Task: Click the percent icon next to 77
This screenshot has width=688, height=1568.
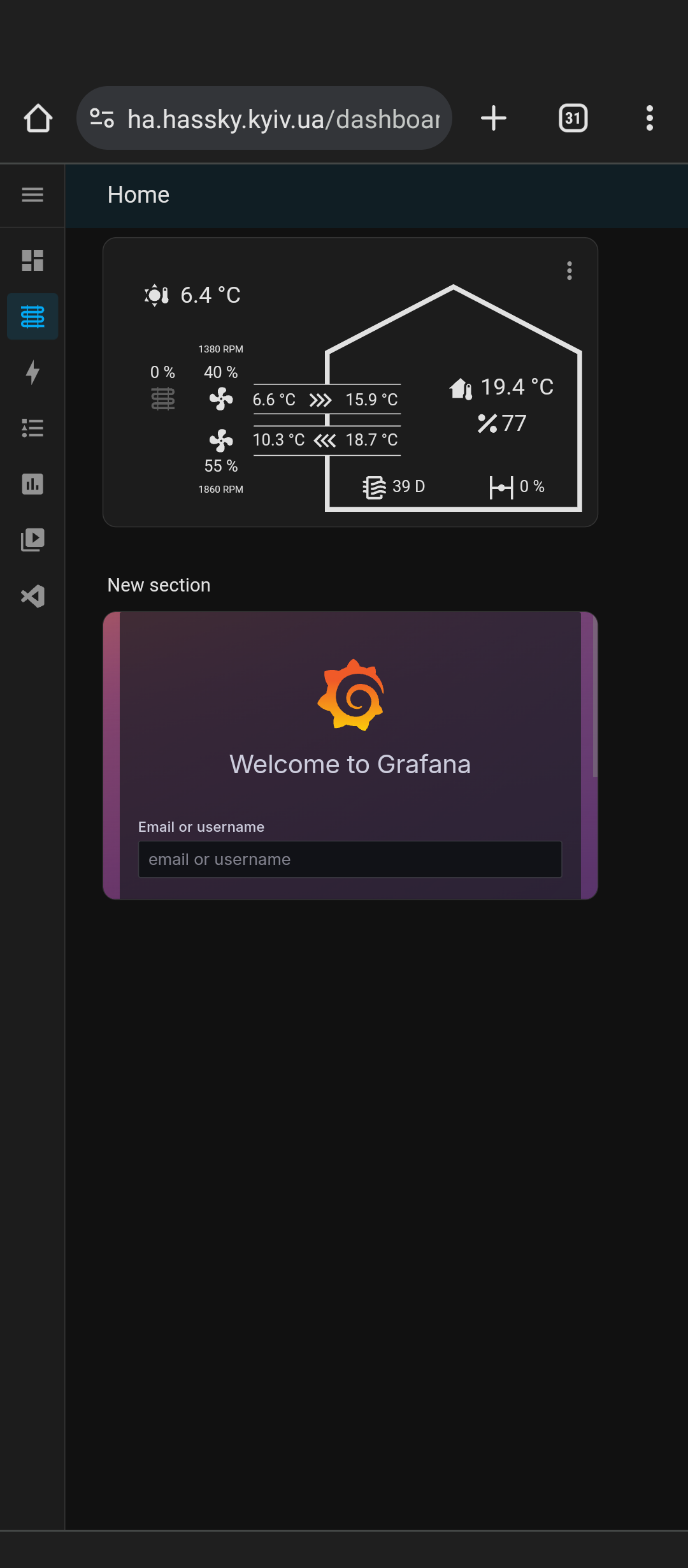Action: (487, 423)
